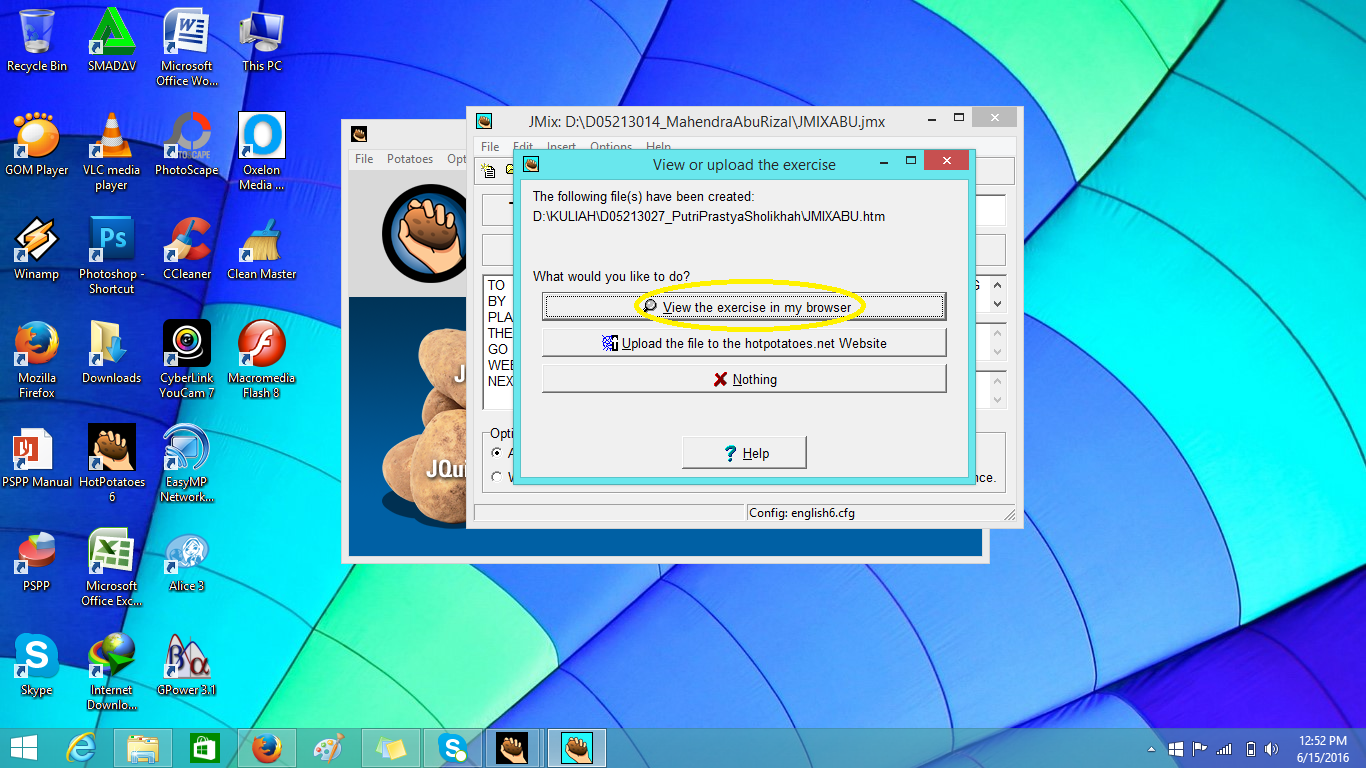This screenshot has height=768, width=1368.
Task: Click the down arrow of JMix main sentence scrollbar
Action: [x=997, y=302]
